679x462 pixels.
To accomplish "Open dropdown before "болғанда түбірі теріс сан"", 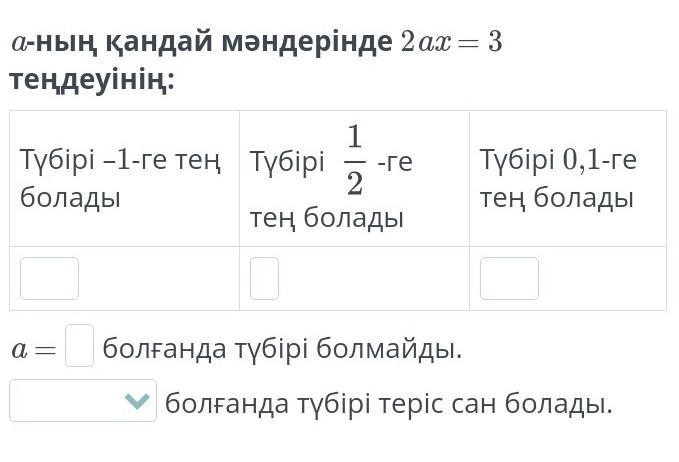I will pos(82,401).
